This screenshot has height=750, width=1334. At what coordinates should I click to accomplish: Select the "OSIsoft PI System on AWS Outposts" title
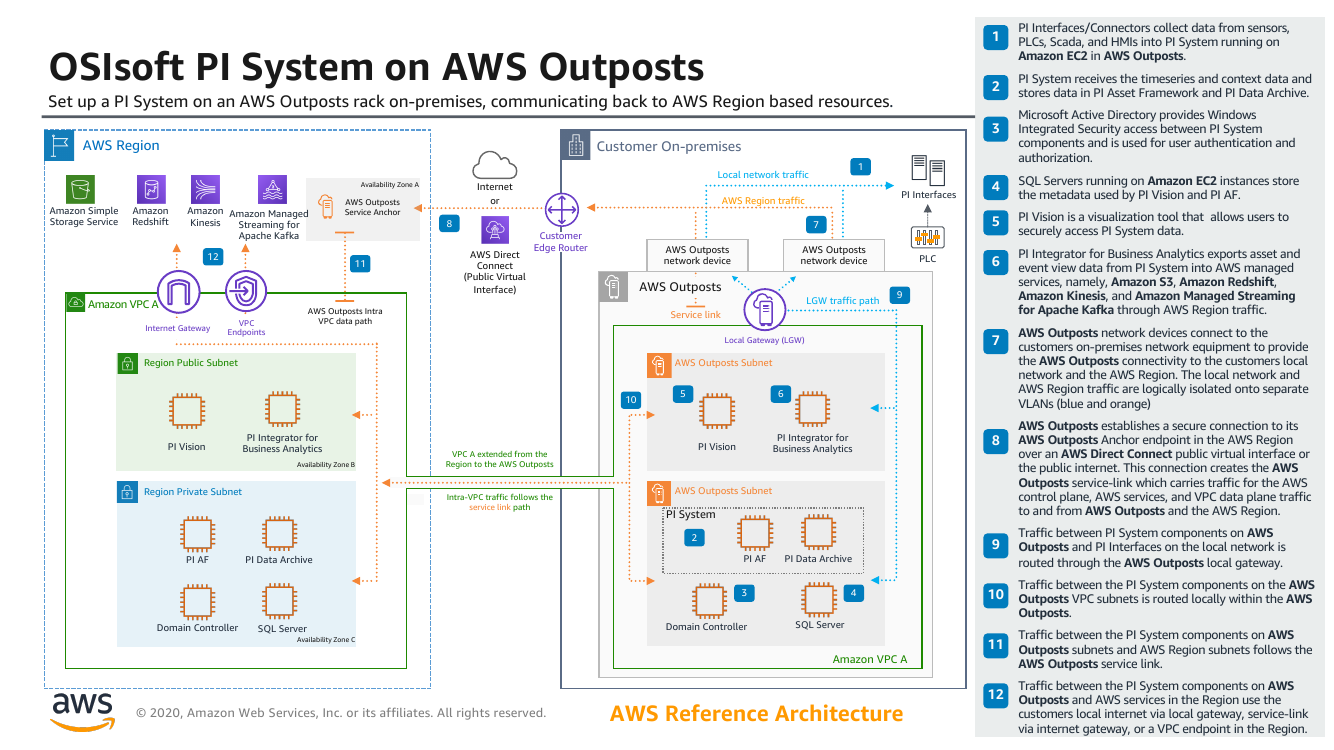click(x=377, y=68)
